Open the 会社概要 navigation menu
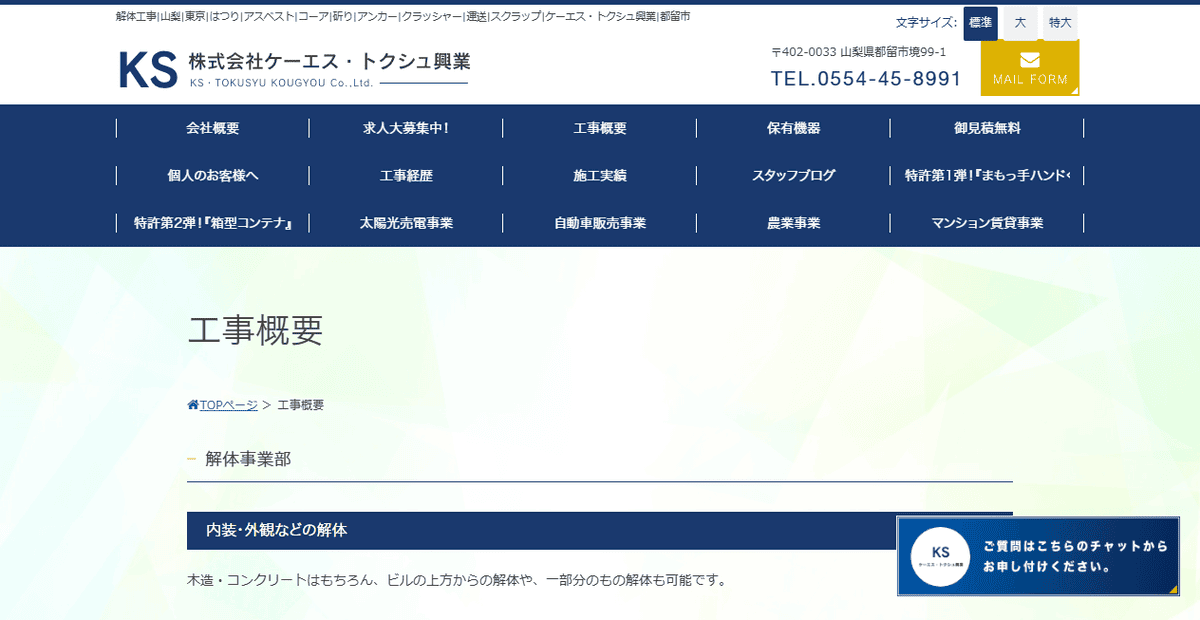This screenshot has width=1200, height=620. point(212,127)
